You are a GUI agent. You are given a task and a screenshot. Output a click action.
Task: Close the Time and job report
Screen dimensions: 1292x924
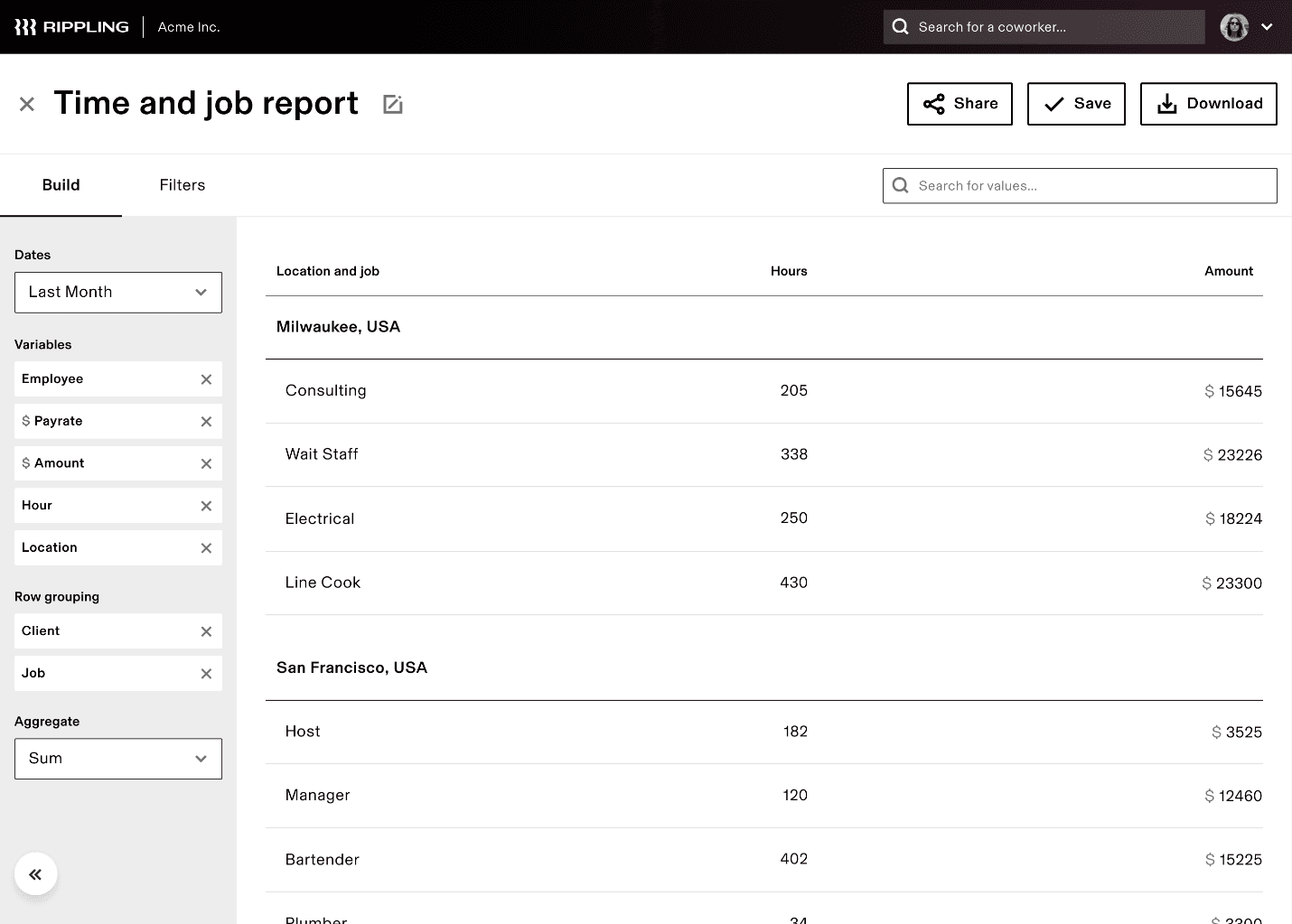[x=27, y=105]
